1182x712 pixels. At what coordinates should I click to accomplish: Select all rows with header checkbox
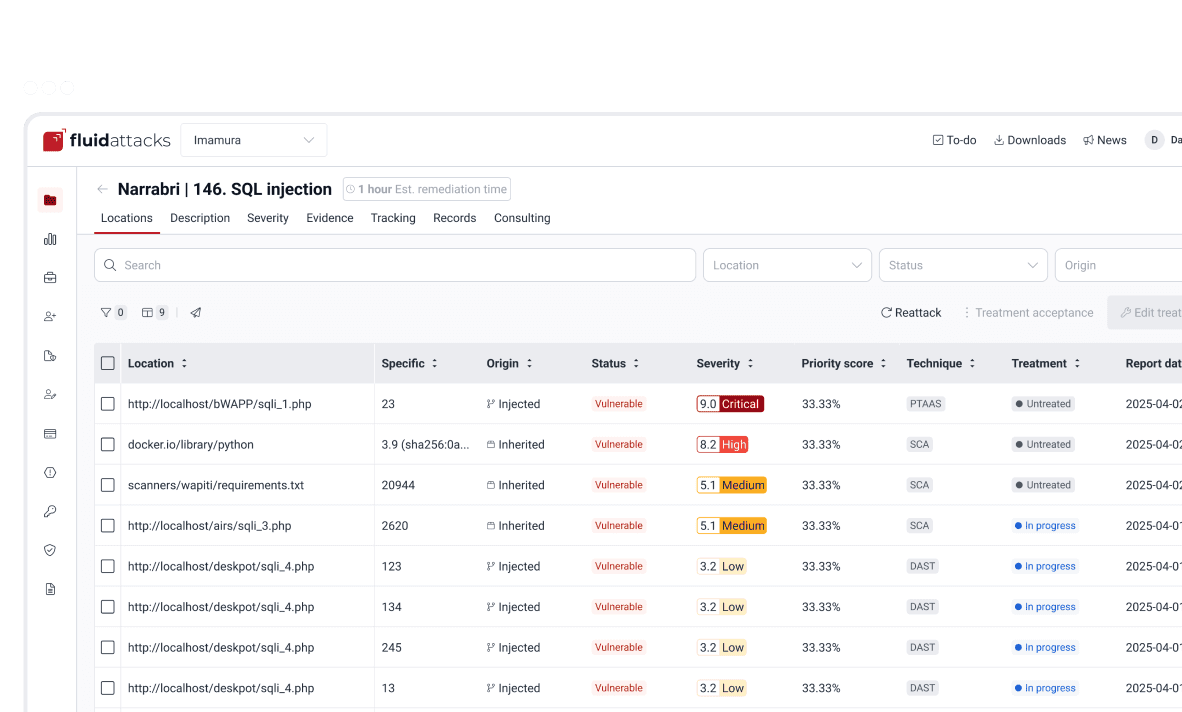108,363
